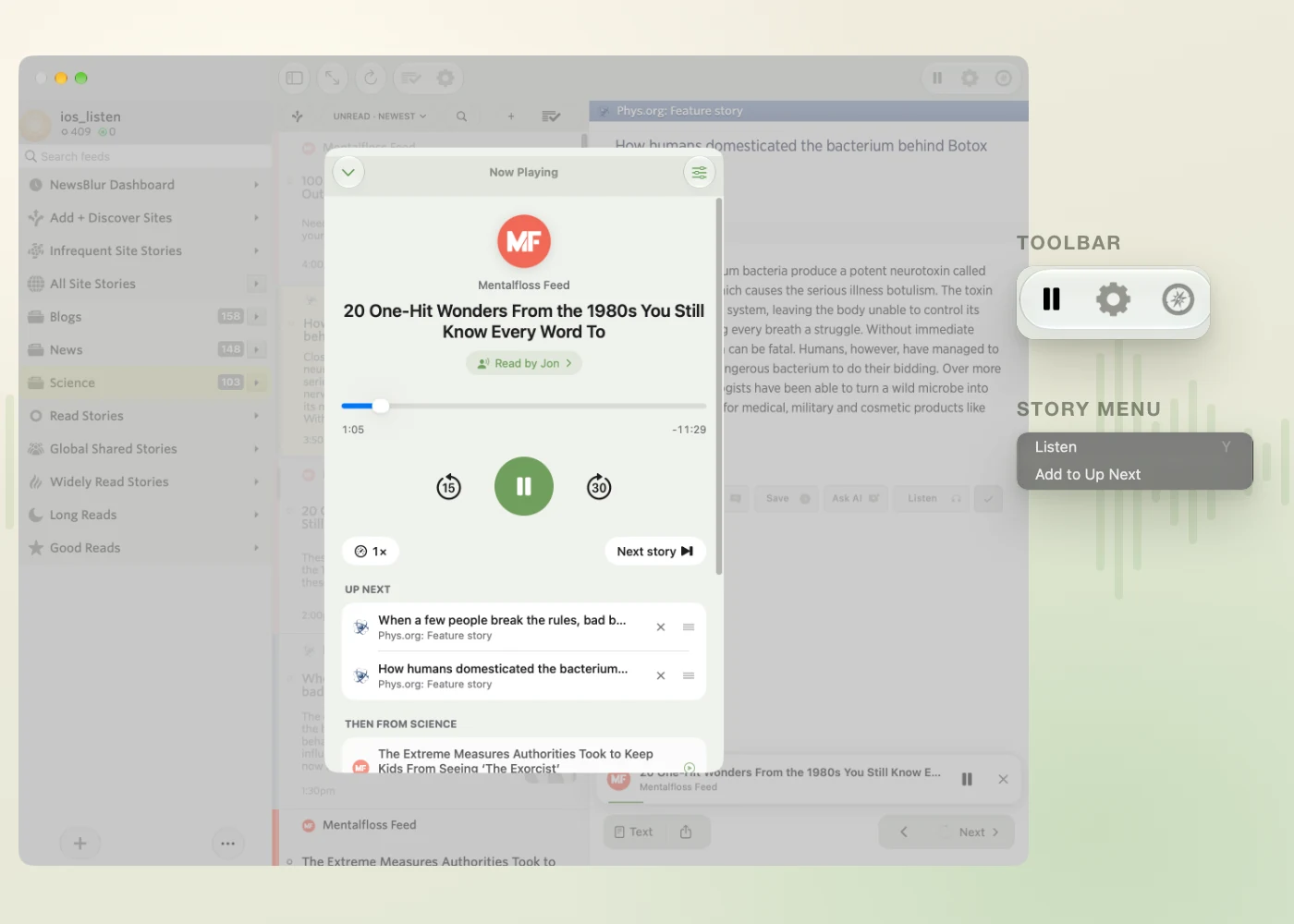Skip forward 30 seconds button
1294x924 pixels.
coord(599,487)
